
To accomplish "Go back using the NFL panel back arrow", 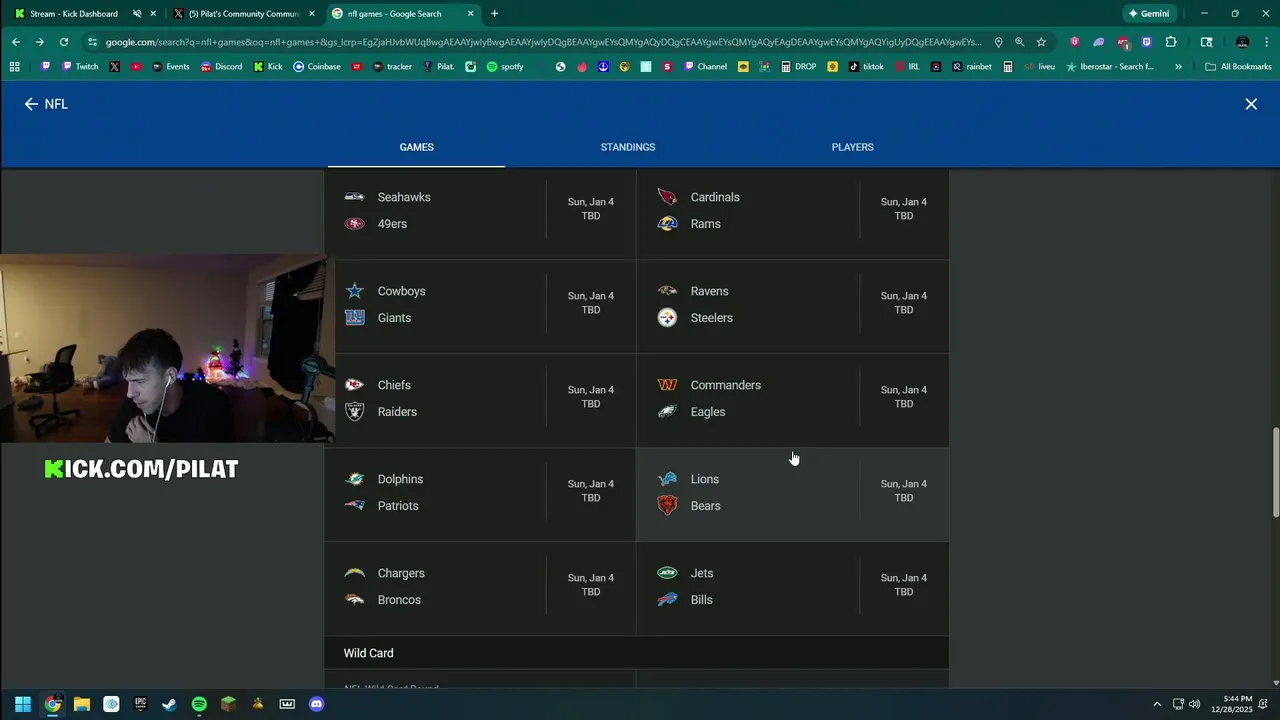I will (31, 104).
